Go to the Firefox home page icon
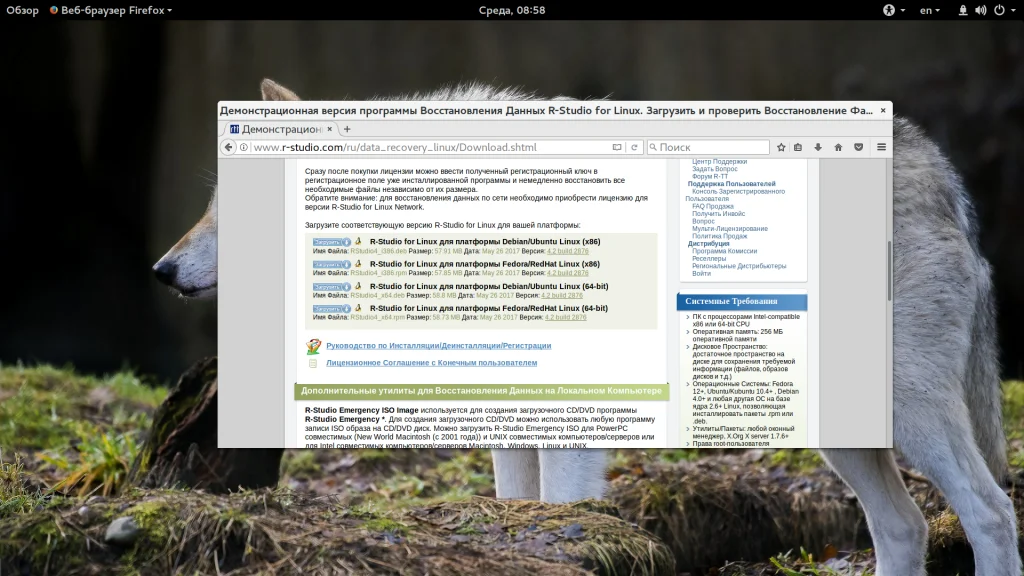The width and height of the screenshot is (1024, 576). pos(838,147)
